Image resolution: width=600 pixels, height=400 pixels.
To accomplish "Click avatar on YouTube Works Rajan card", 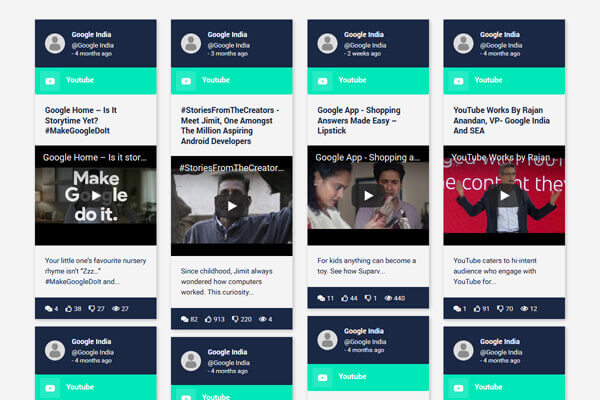I will 463,43.
